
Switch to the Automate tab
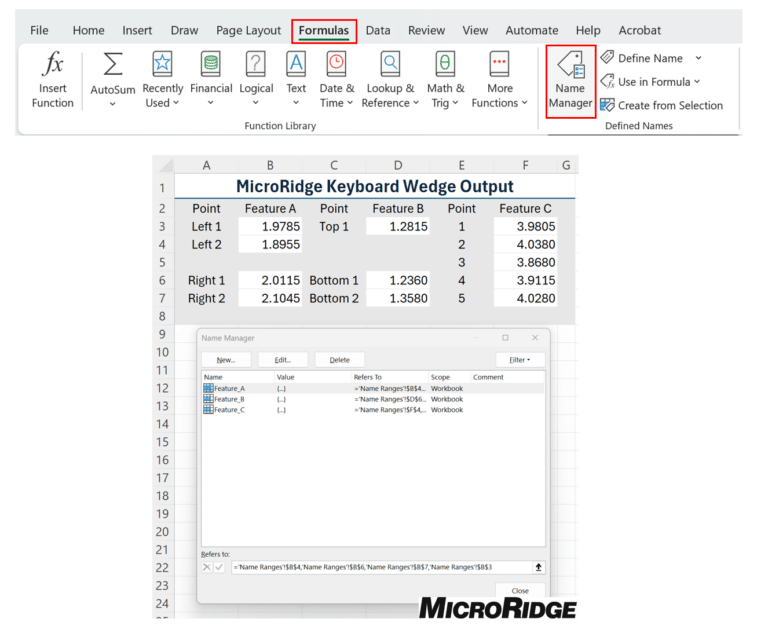[x=532, y=30]
